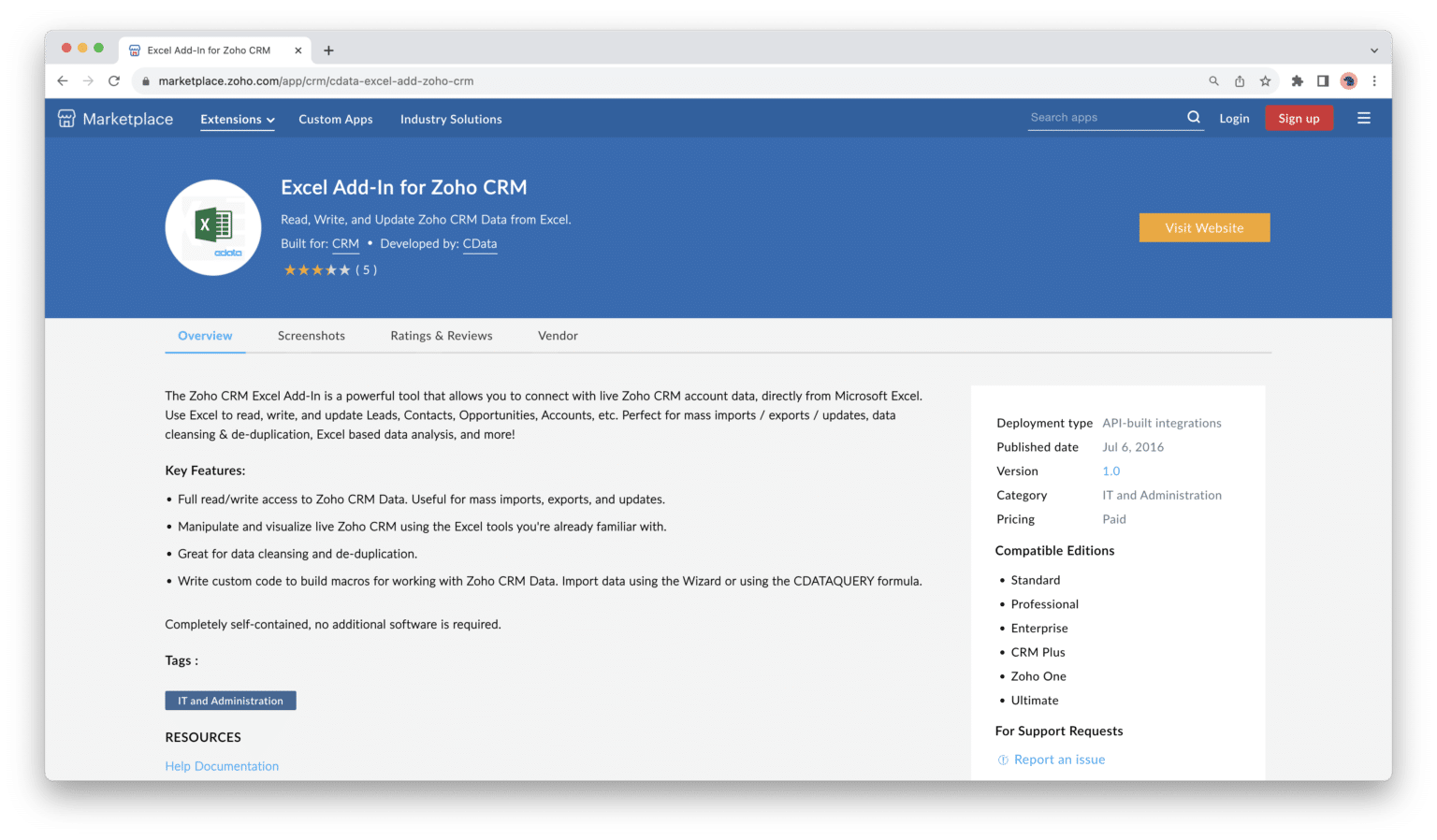Image resolution: width=1437 pixels, height=840 pixels.
Task: Expand the Extensions dropdown menu
Action: [238, 120]
